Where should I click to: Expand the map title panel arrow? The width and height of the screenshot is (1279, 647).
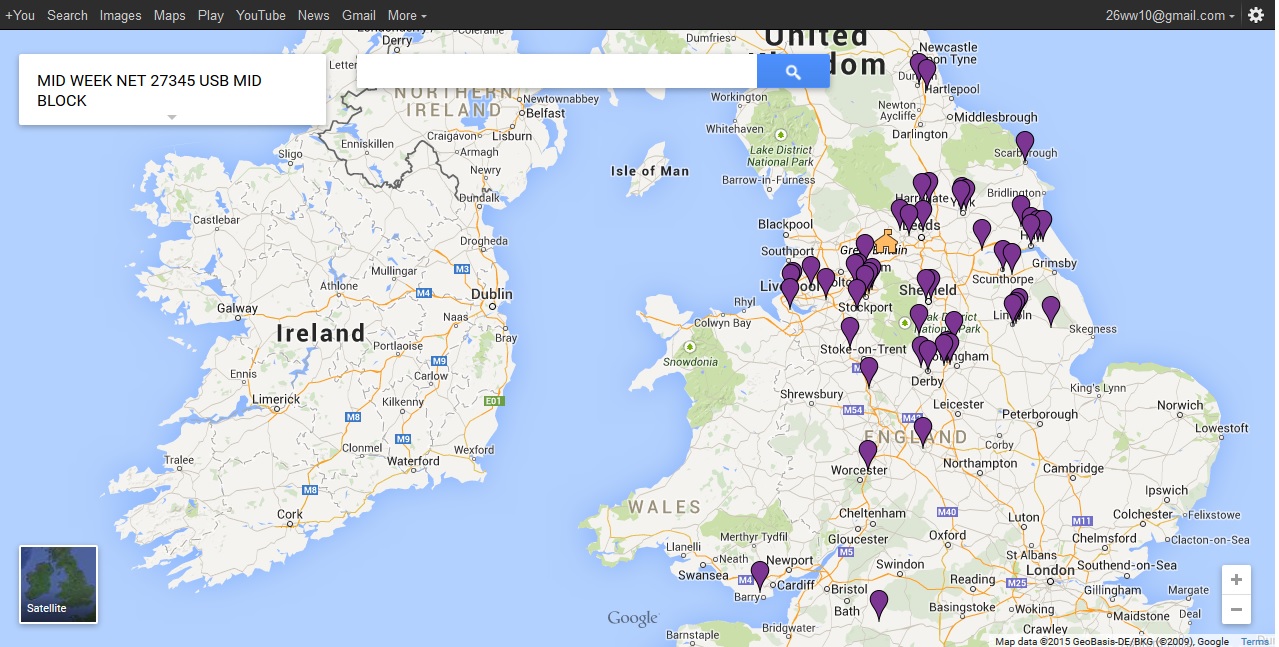point(172,117)
